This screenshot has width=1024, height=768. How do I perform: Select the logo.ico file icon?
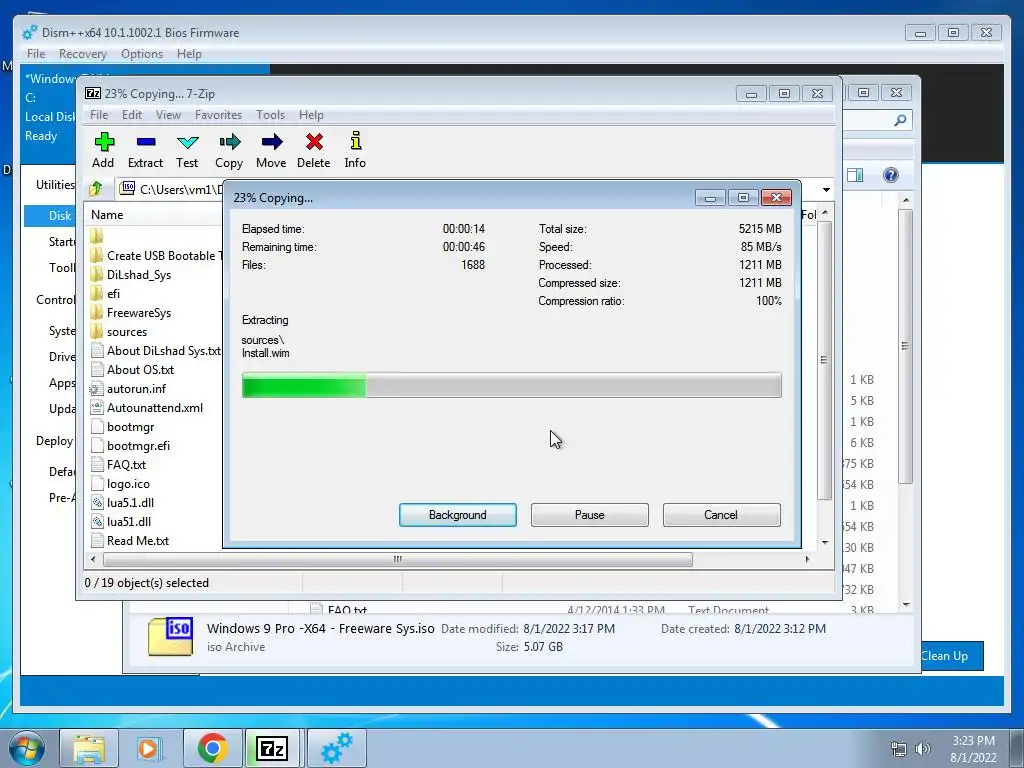pos(97,484)
